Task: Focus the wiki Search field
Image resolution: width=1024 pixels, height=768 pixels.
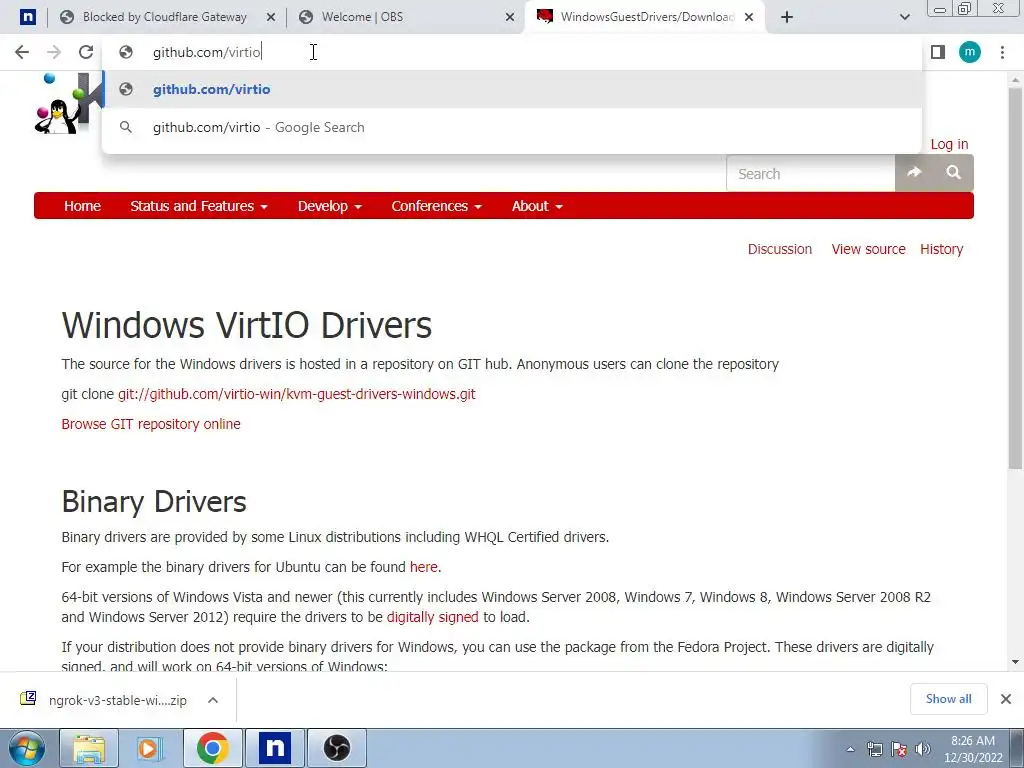Action: pyautogui.click(x=810, y=174)
